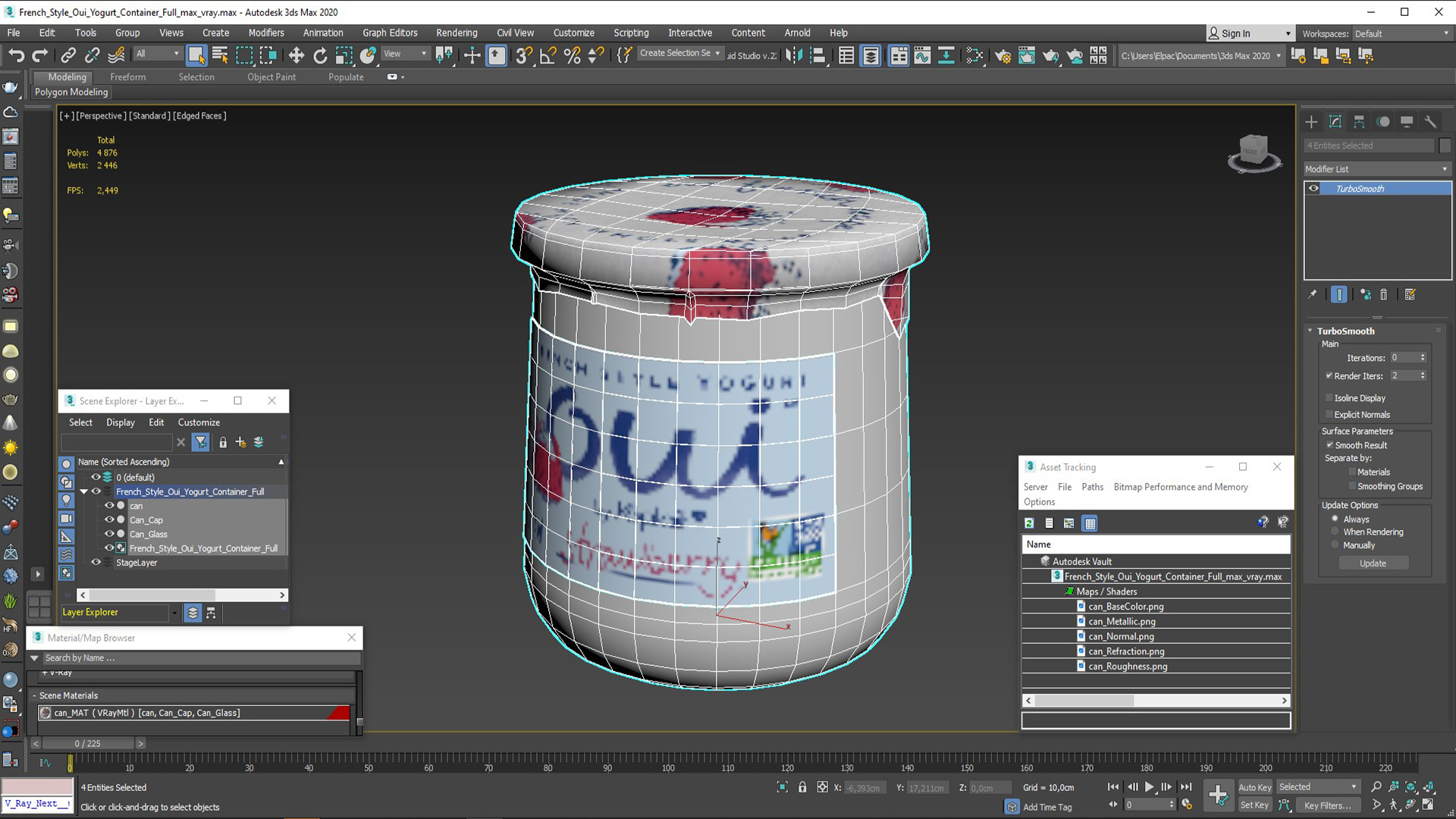Enable Separate by Materials checkbox

(1351, 472)
